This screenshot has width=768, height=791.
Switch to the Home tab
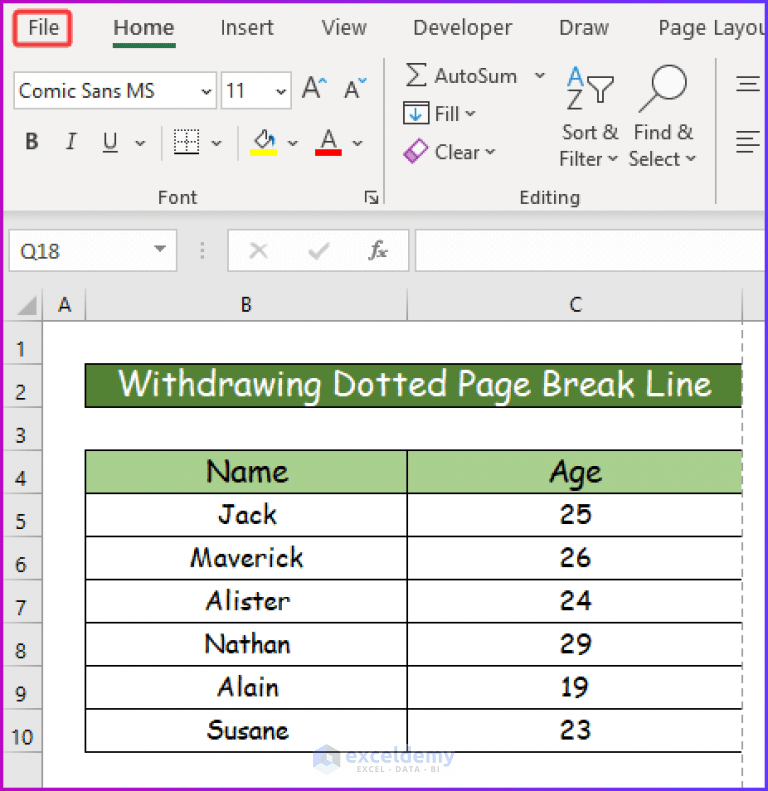click(x=144, y=28)
